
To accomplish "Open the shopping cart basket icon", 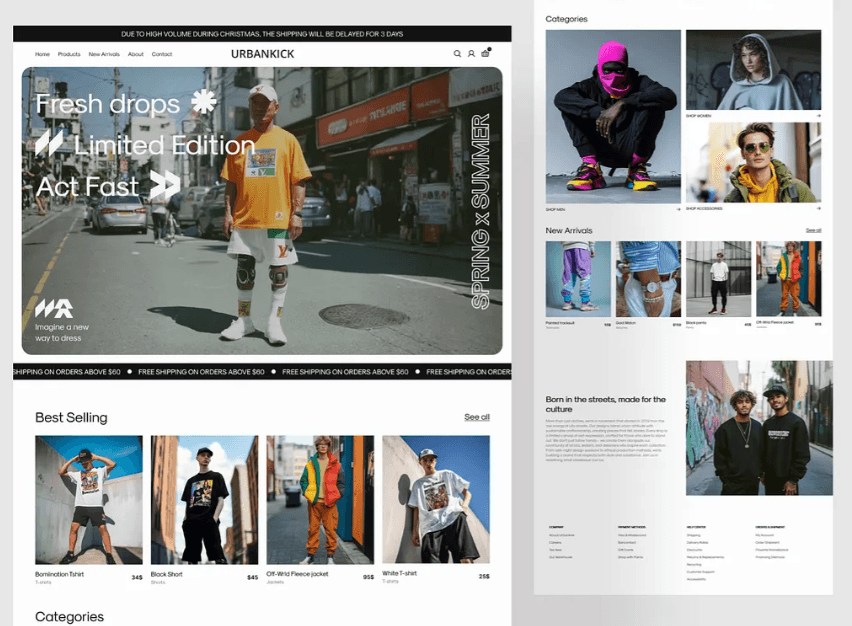I will coord(486,53).
